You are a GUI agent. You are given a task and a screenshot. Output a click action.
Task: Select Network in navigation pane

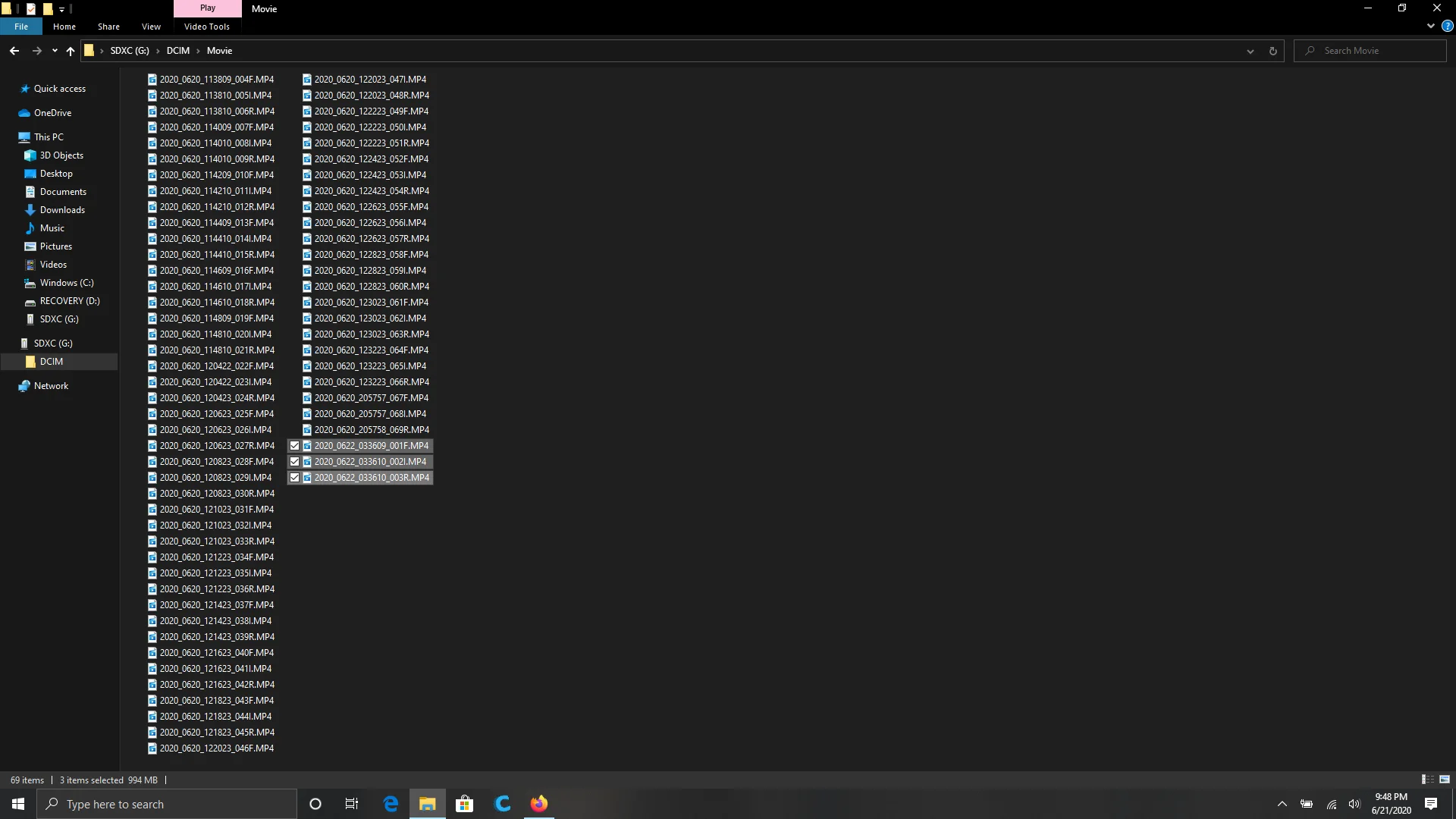pyautogui.click(x=51, y=386)
